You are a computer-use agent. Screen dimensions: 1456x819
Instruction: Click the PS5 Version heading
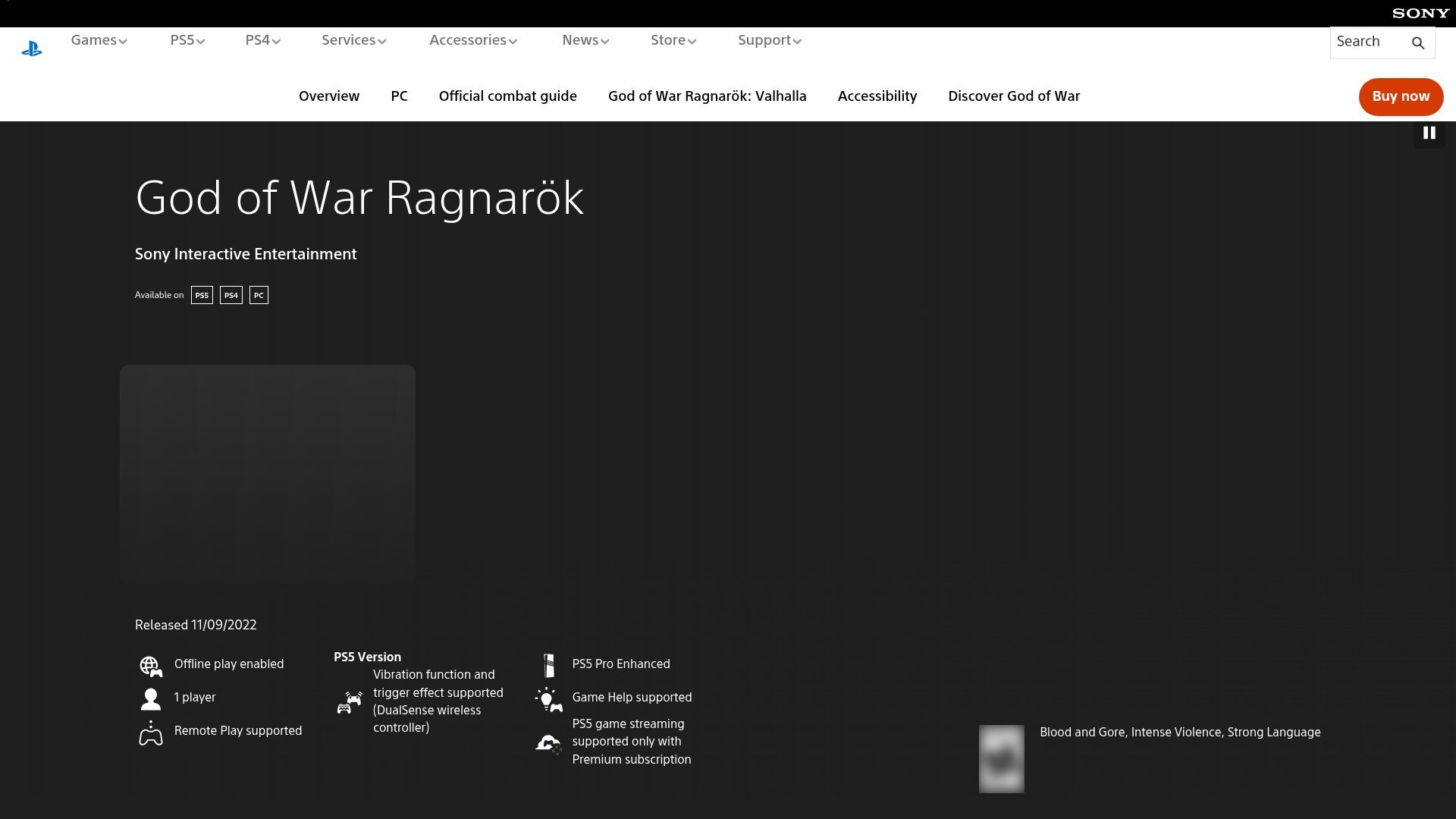367,657
